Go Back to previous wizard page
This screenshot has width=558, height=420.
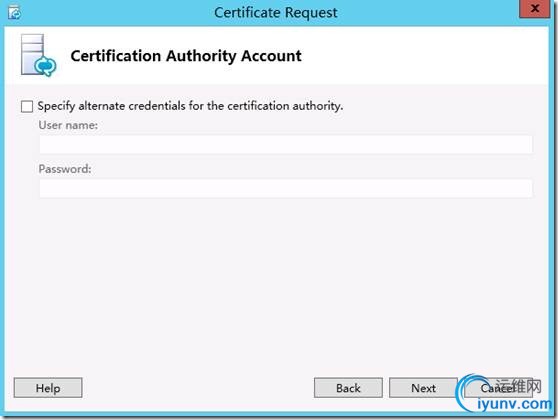point(348,388)
